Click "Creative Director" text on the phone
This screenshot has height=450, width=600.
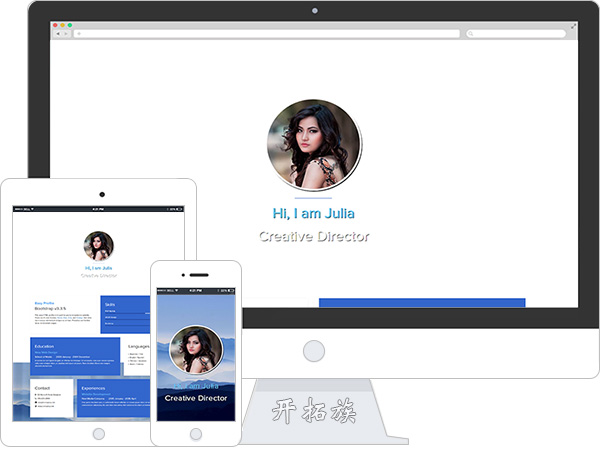(x=196, y=398)
